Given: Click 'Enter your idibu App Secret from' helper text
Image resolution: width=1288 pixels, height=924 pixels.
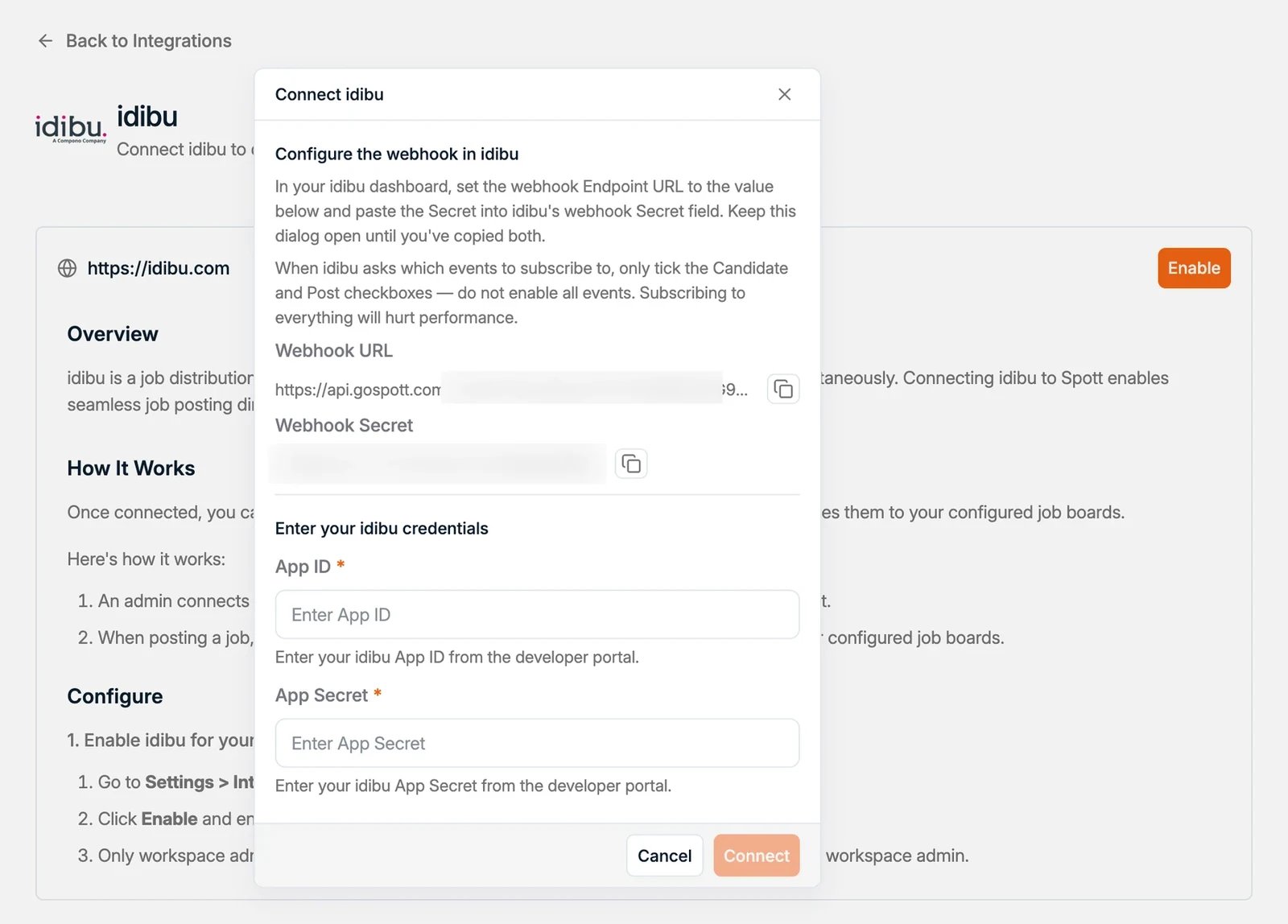Looking at the screenshot, I should [473, 786].
